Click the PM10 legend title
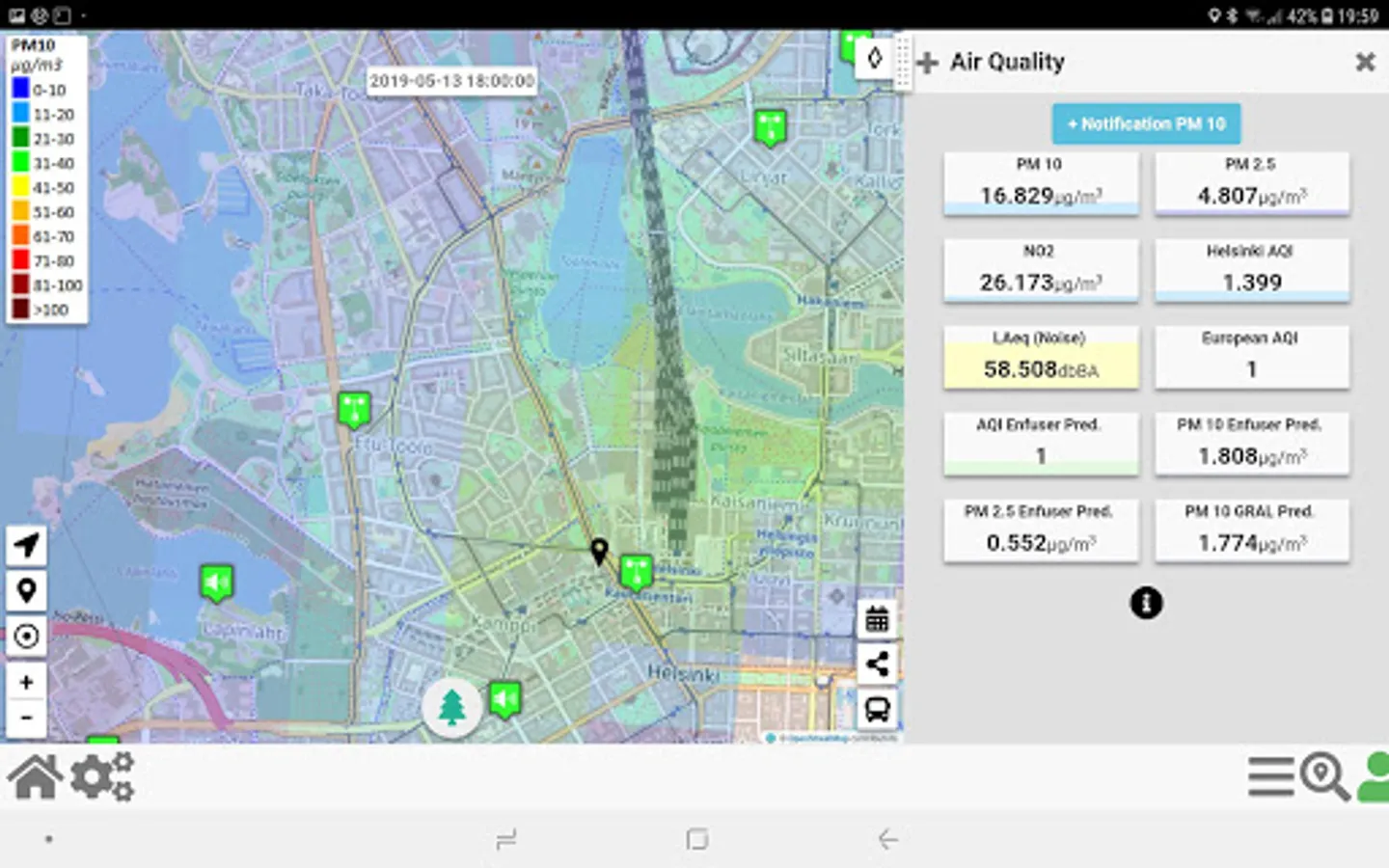Viewport: 1389px width, 868px height. [33, 45]
